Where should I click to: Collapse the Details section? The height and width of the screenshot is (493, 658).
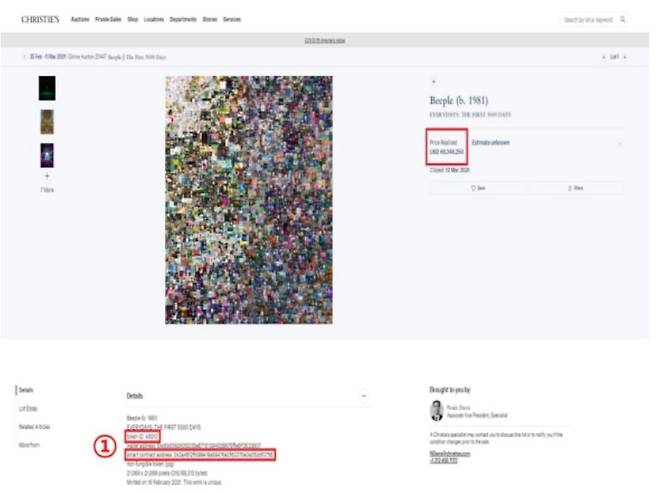coord(363,396)
